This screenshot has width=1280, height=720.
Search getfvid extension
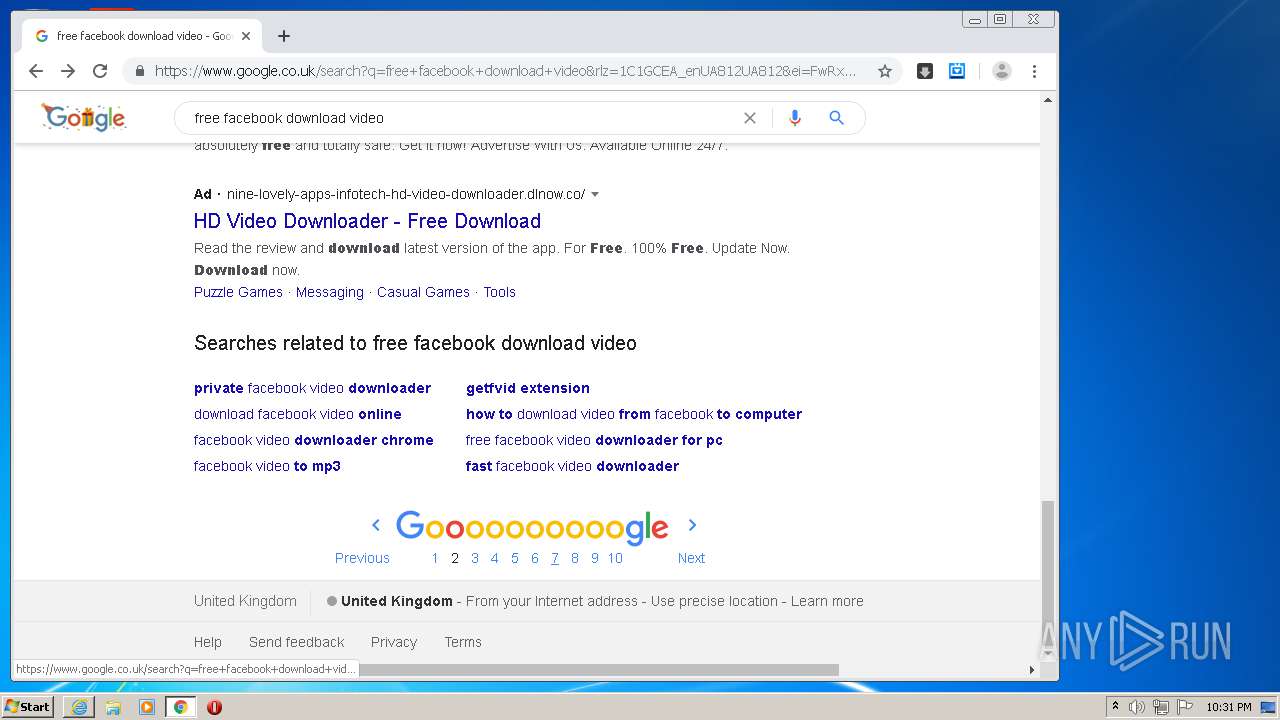click(528, 388)
